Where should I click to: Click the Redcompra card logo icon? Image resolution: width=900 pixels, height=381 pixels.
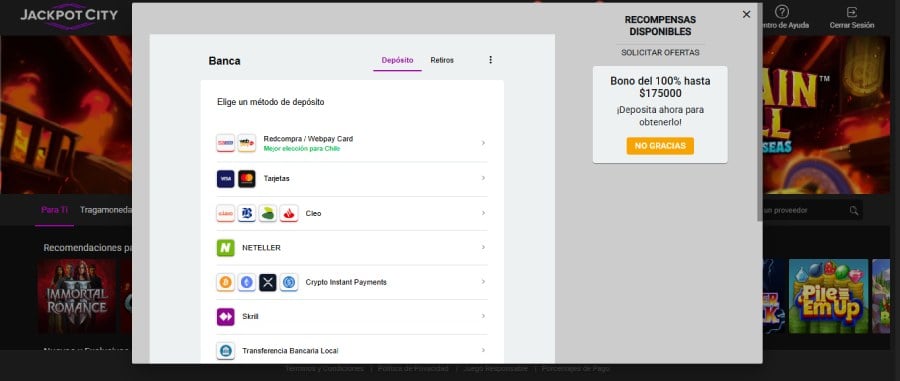pyautogui.click(x=226, y=143)
